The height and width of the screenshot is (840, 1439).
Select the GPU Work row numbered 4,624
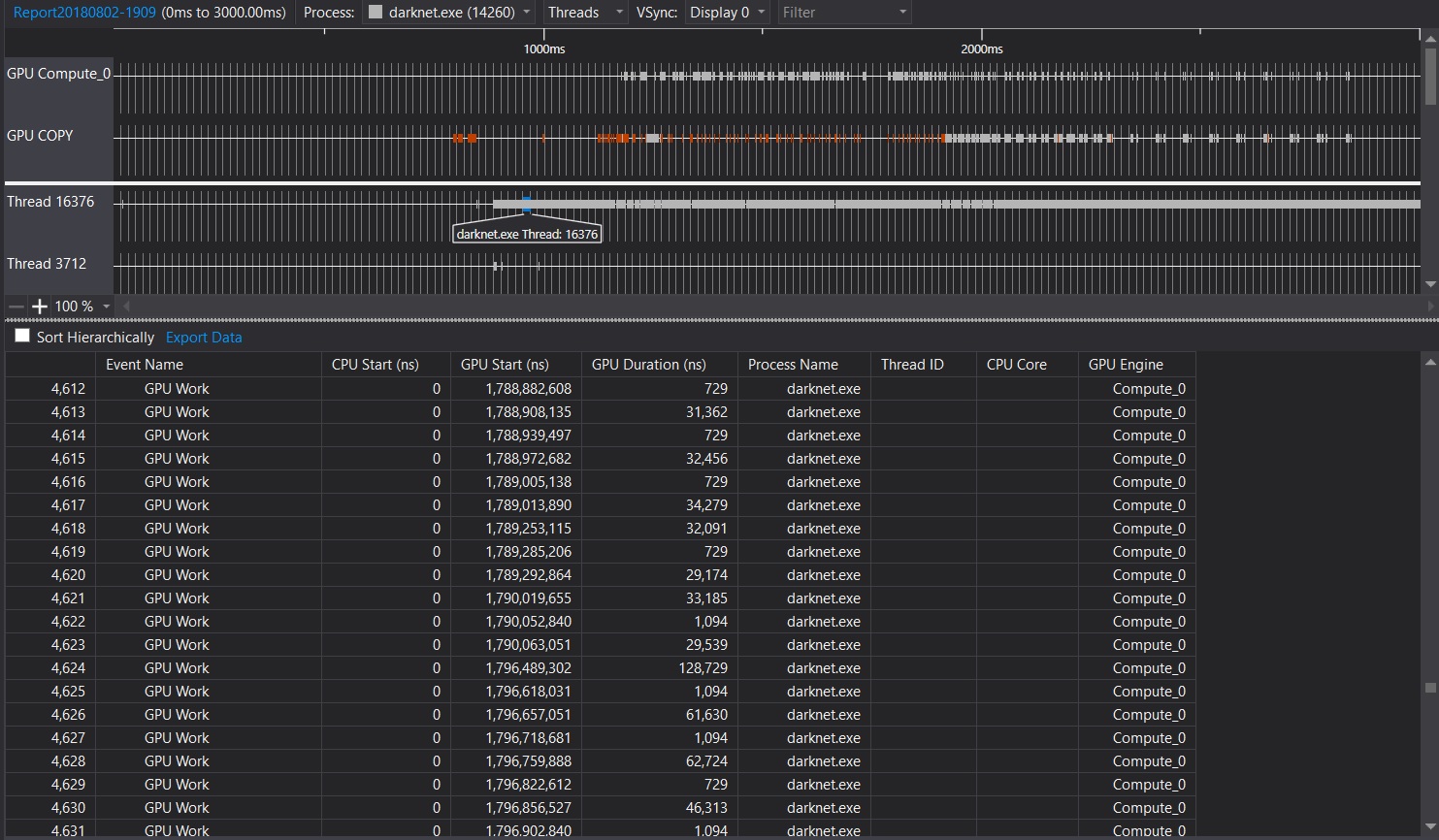[388, 667]
